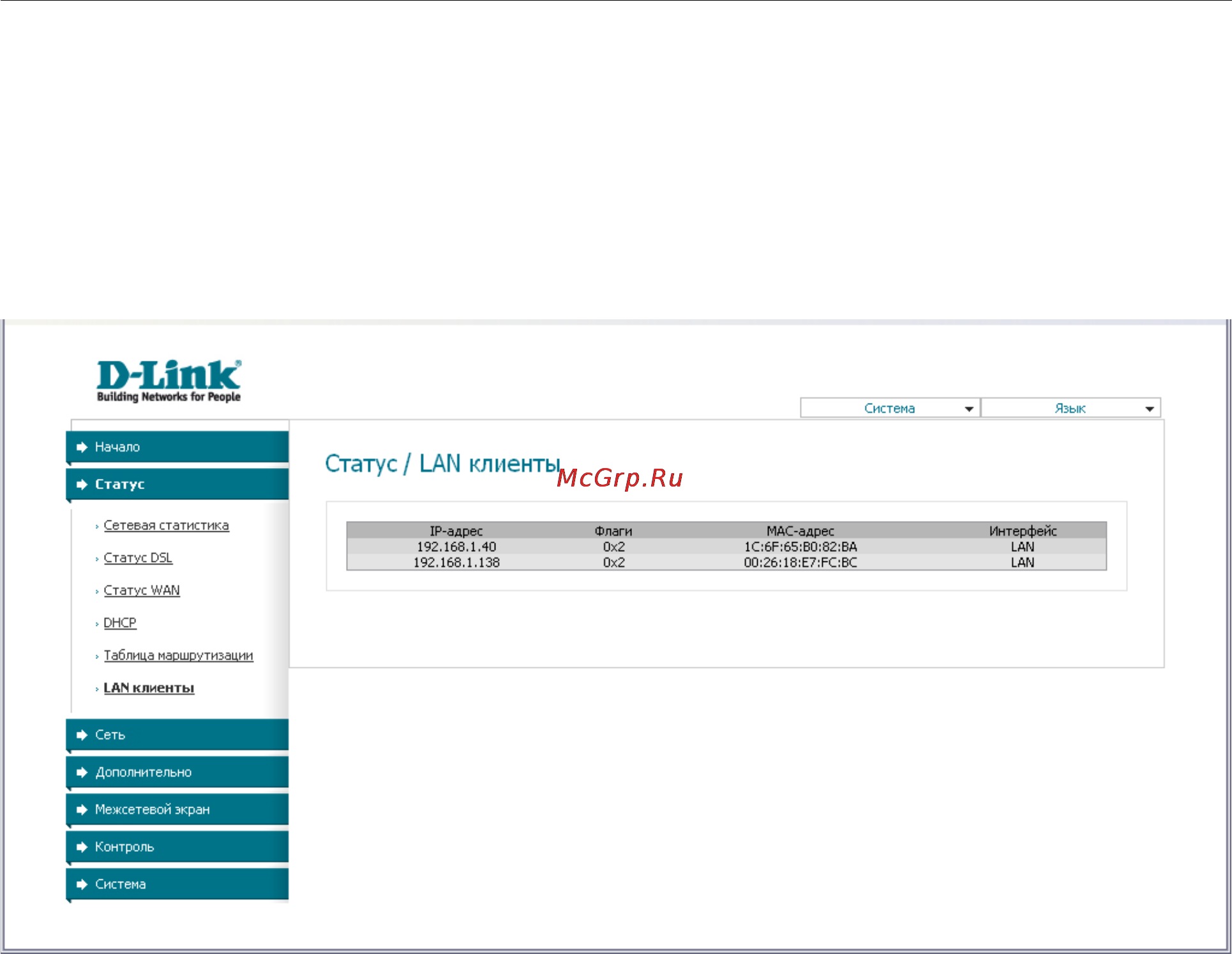The width and height of the screenshot is (1232, 954).
Task: Open the Статус DSL link
Action: [x=138, y=558]
